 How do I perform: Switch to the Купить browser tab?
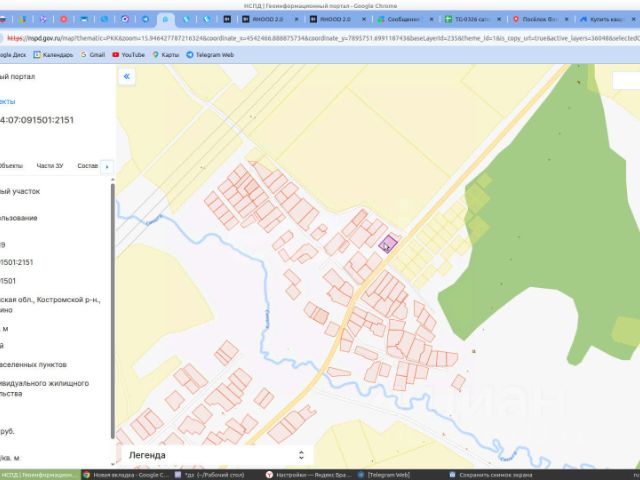click(x=606, y=19)
